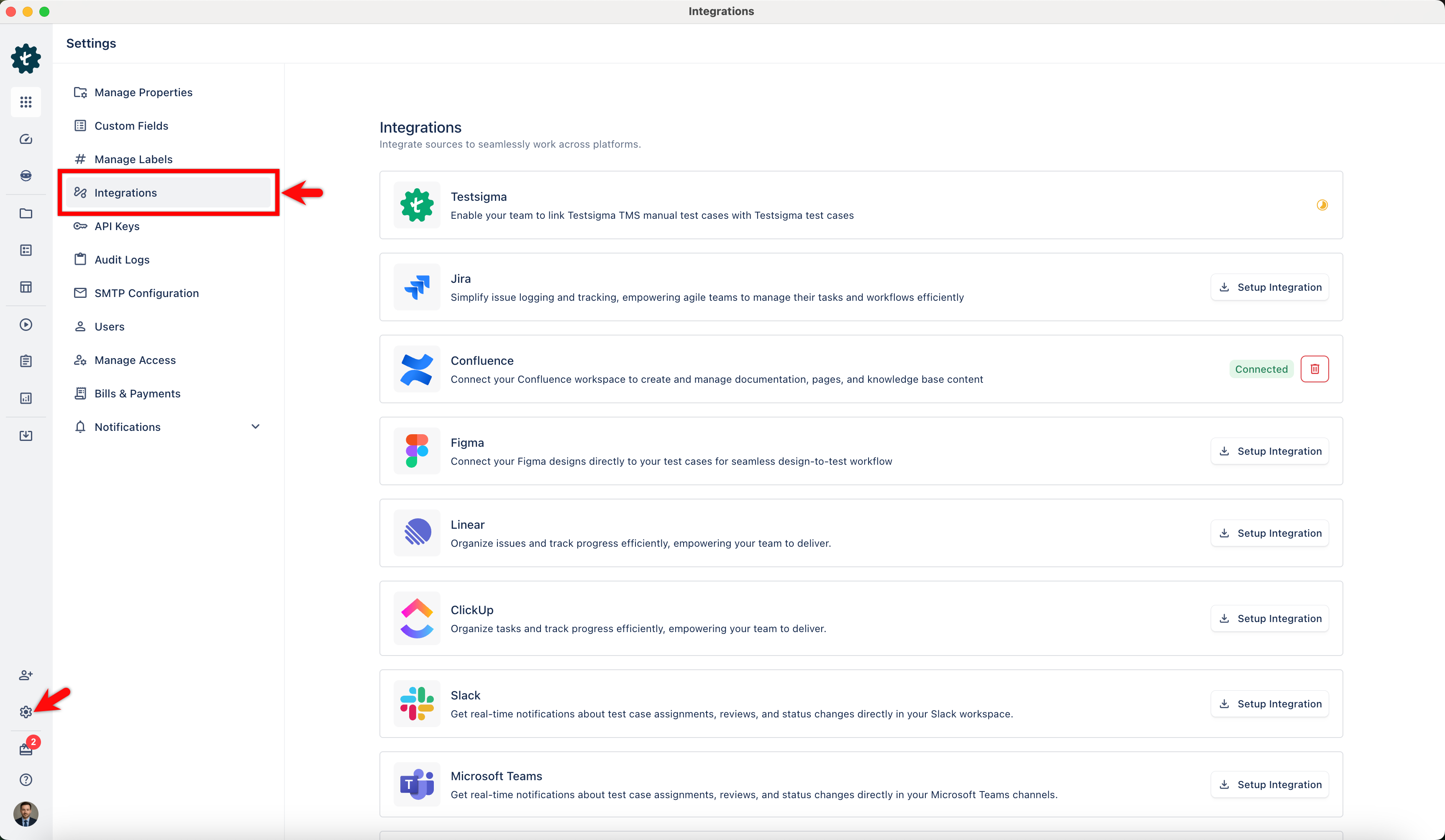Open your profile avatar at sidebar bottom
Screen dimensions: 1445x840
[x=26, y=814]
